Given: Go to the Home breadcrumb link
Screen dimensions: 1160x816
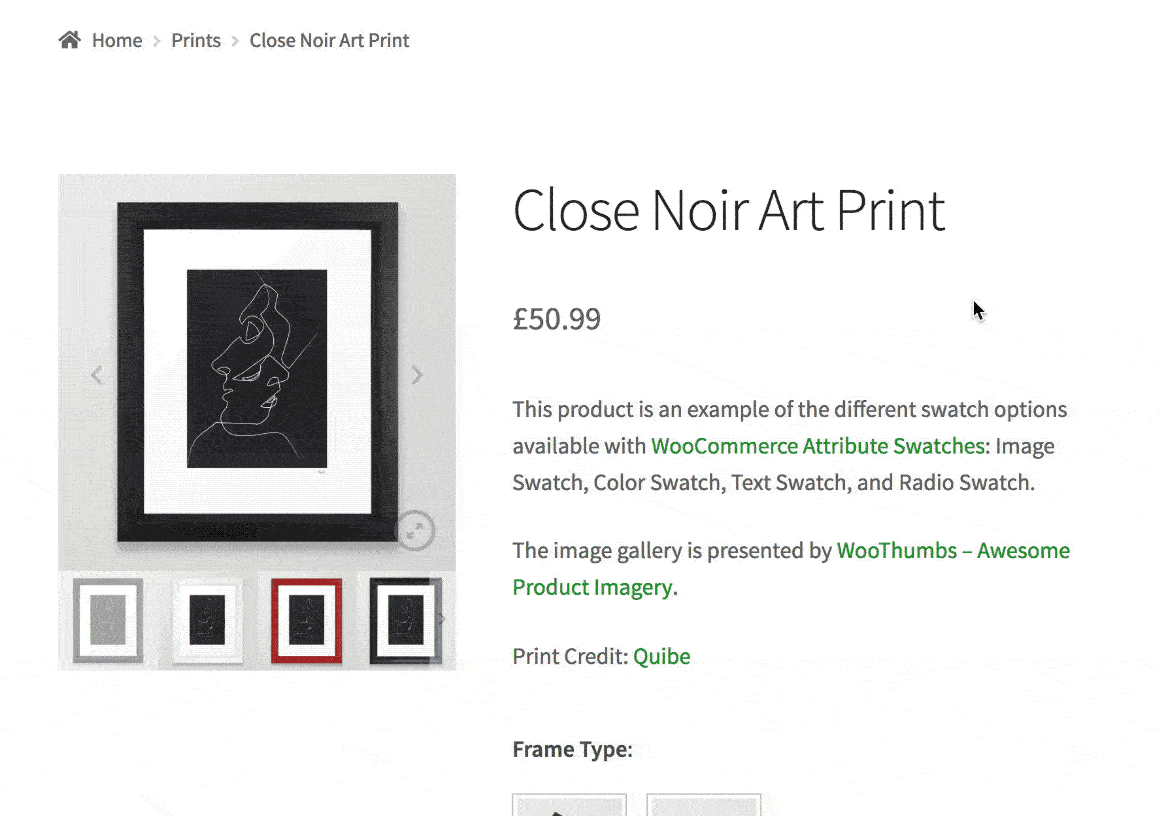Looking at the screenshot, I should coord(117,40).
